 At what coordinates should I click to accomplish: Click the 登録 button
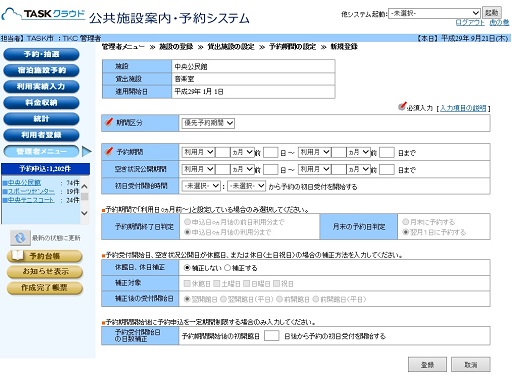point(427,365)
